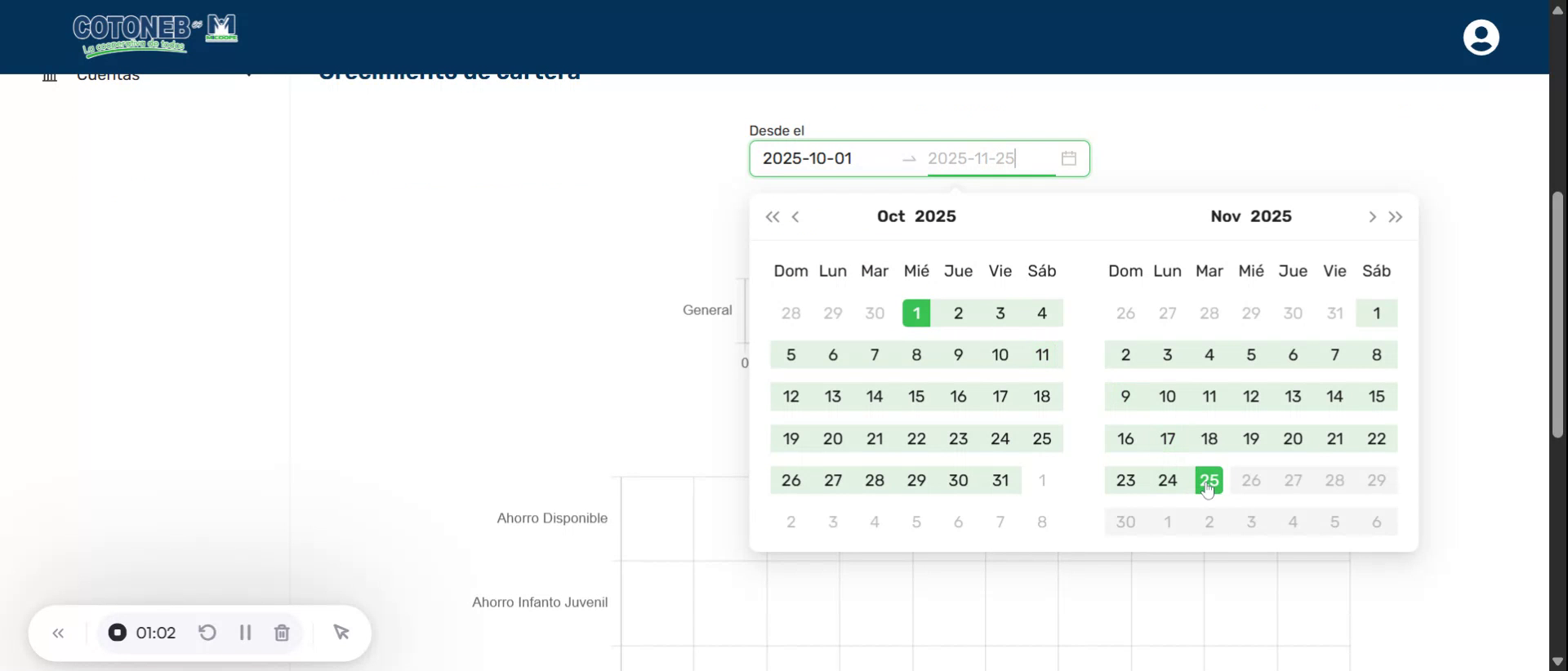The image size is (1568, 671).
Task: Select October 12 in the calendar
Action: coord(791,397)
